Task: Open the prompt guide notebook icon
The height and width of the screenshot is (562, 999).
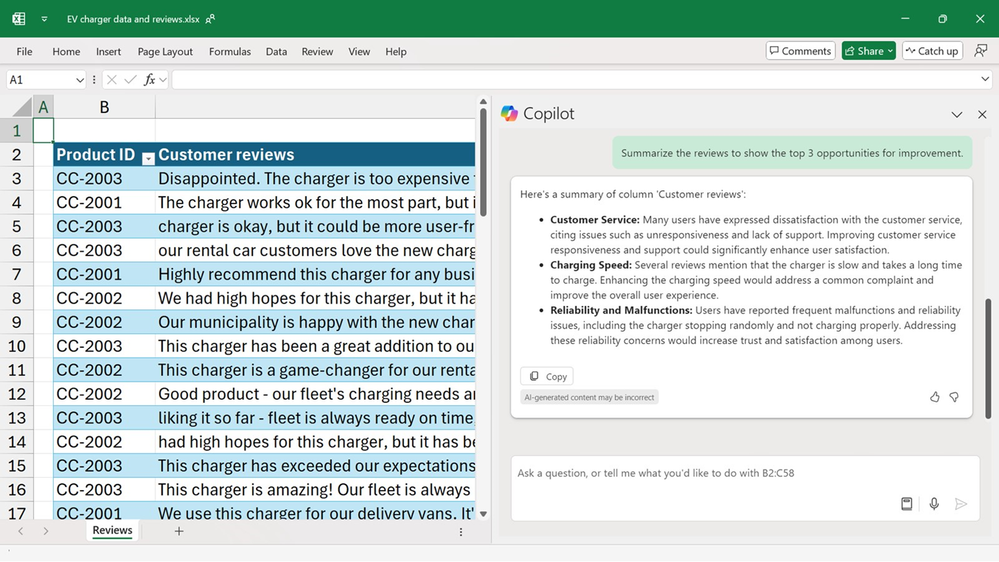Action: (x=906, y=504)
